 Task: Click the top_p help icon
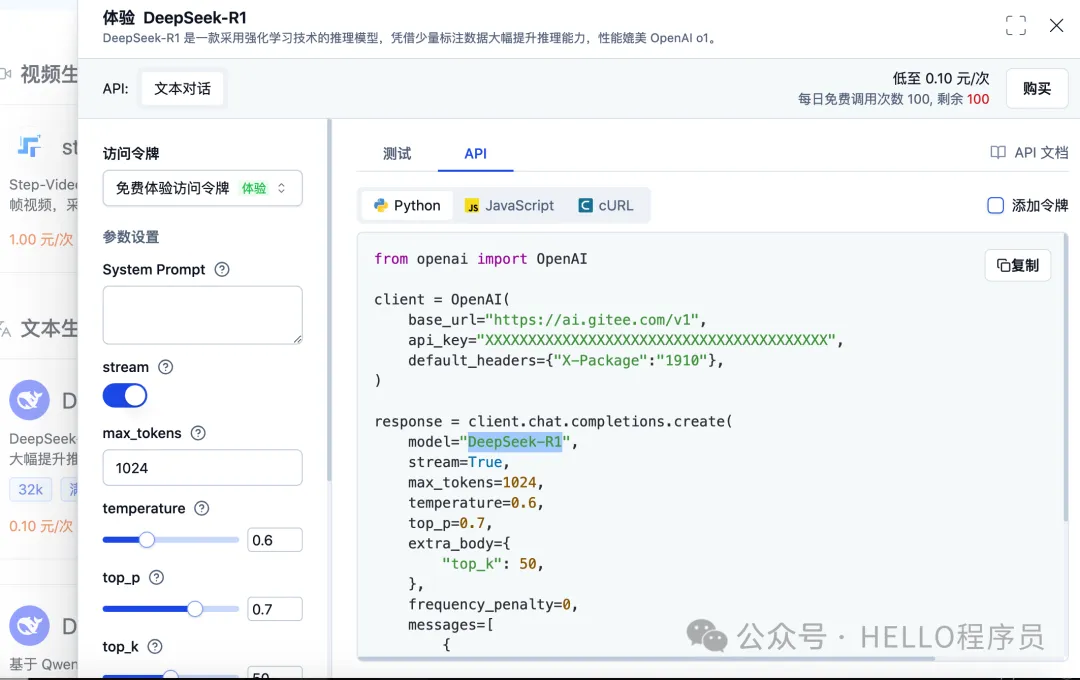tap(156, 577)
